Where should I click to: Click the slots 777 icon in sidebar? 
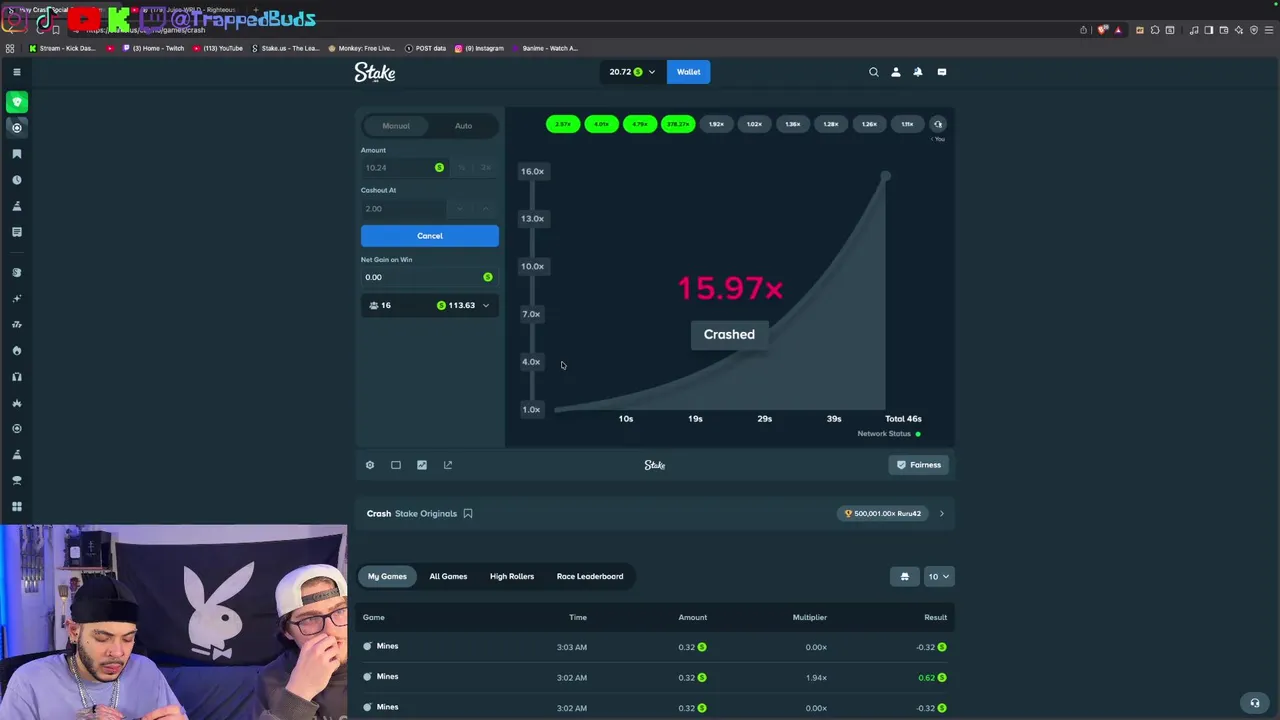(x=17, y=325)
